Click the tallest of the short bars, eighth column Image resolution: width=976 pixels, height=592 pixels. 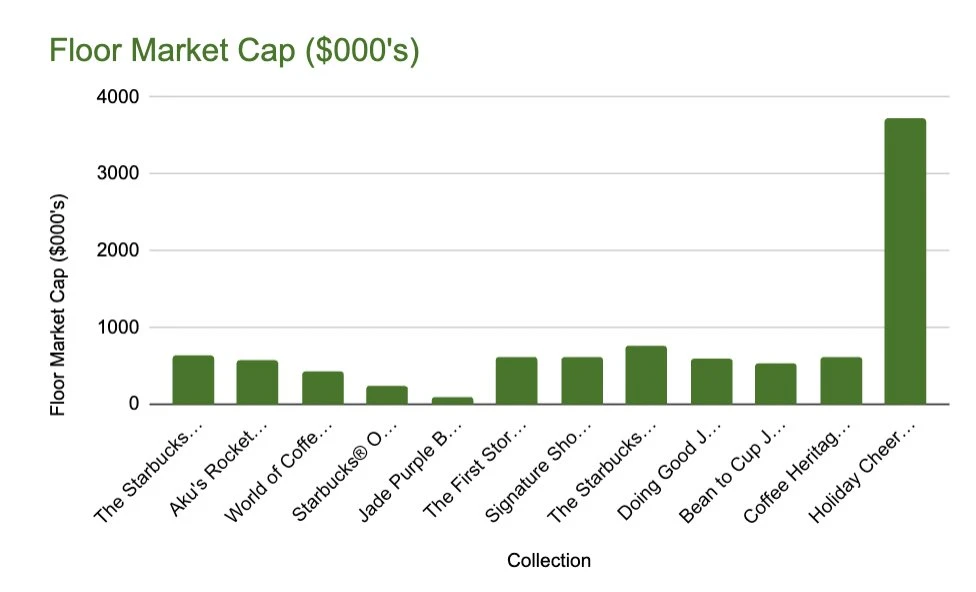tap(646, 375)
